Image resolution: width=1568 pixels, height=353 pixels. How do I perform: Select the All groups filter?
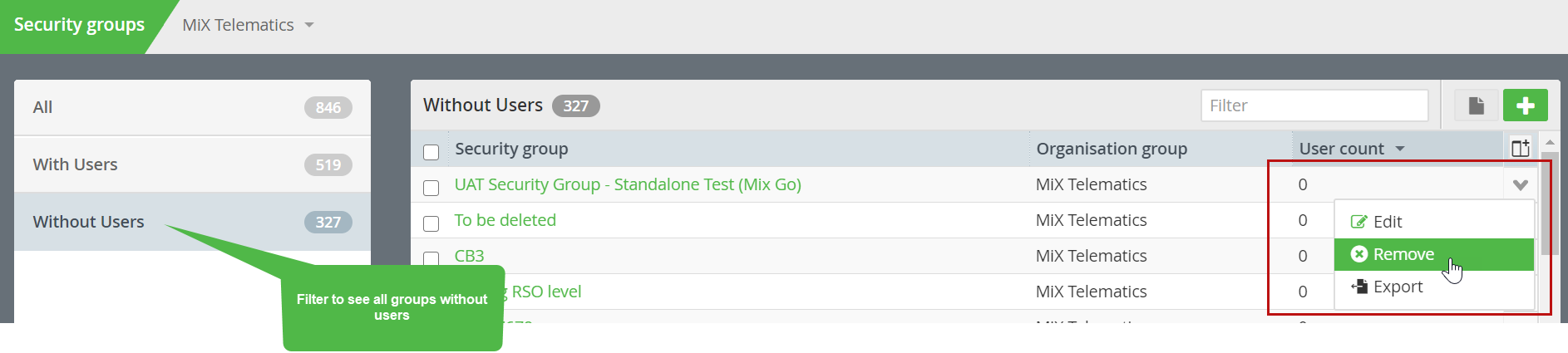coord(192,107)
